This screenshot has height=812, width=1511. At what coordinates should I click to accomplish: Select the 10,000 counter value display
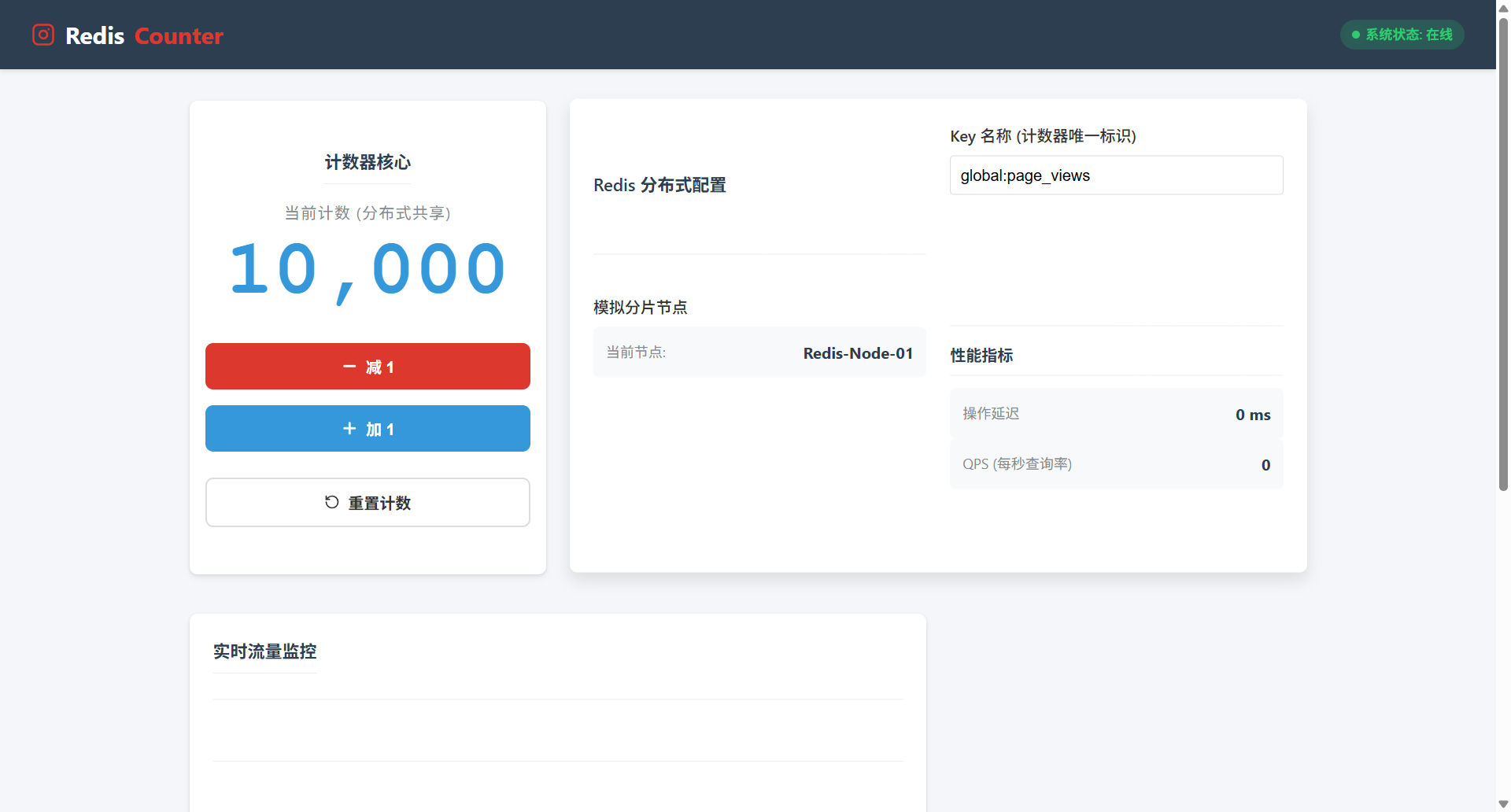(x=368, y=270)
